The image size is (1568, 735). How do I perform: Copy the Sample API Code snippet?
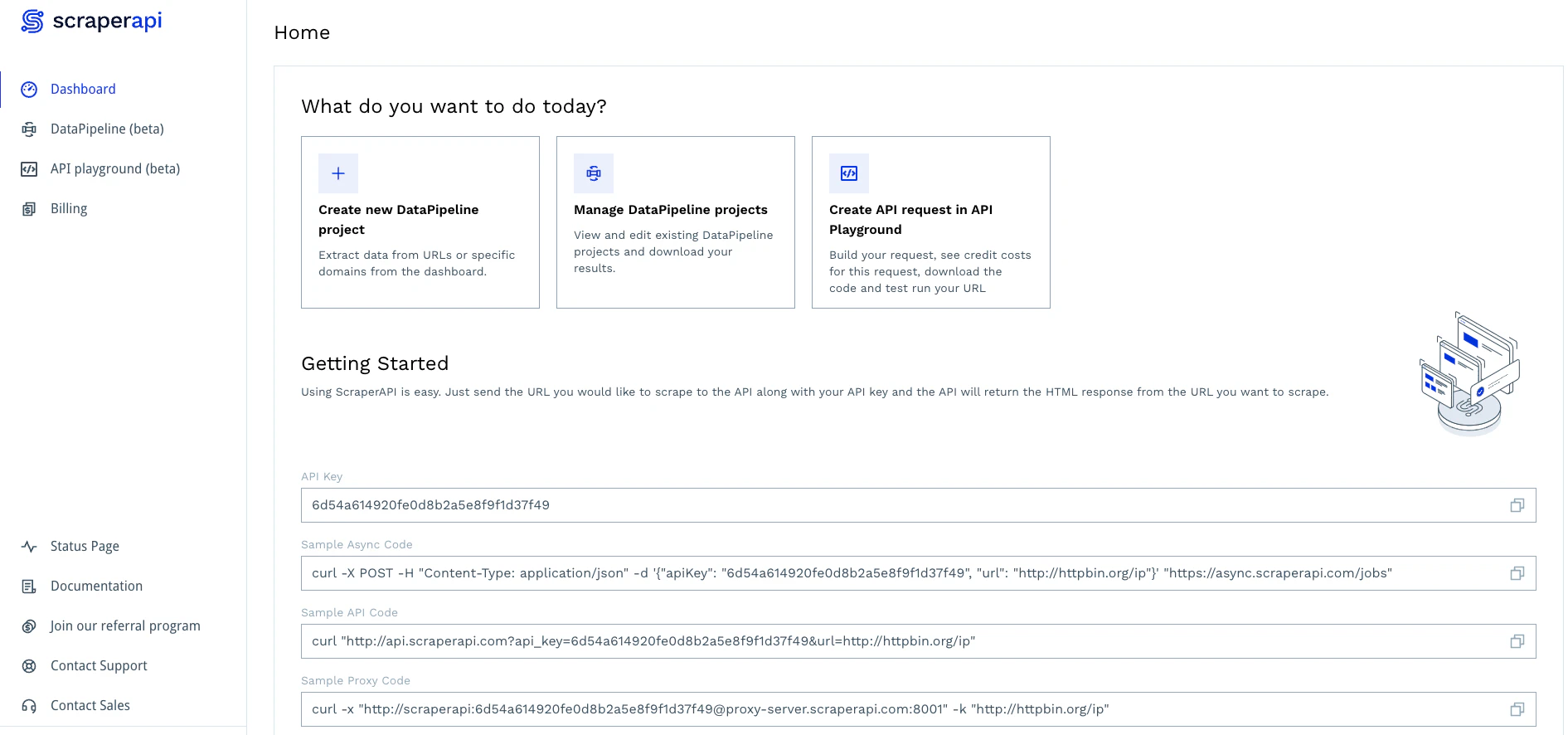point(1517,641)
